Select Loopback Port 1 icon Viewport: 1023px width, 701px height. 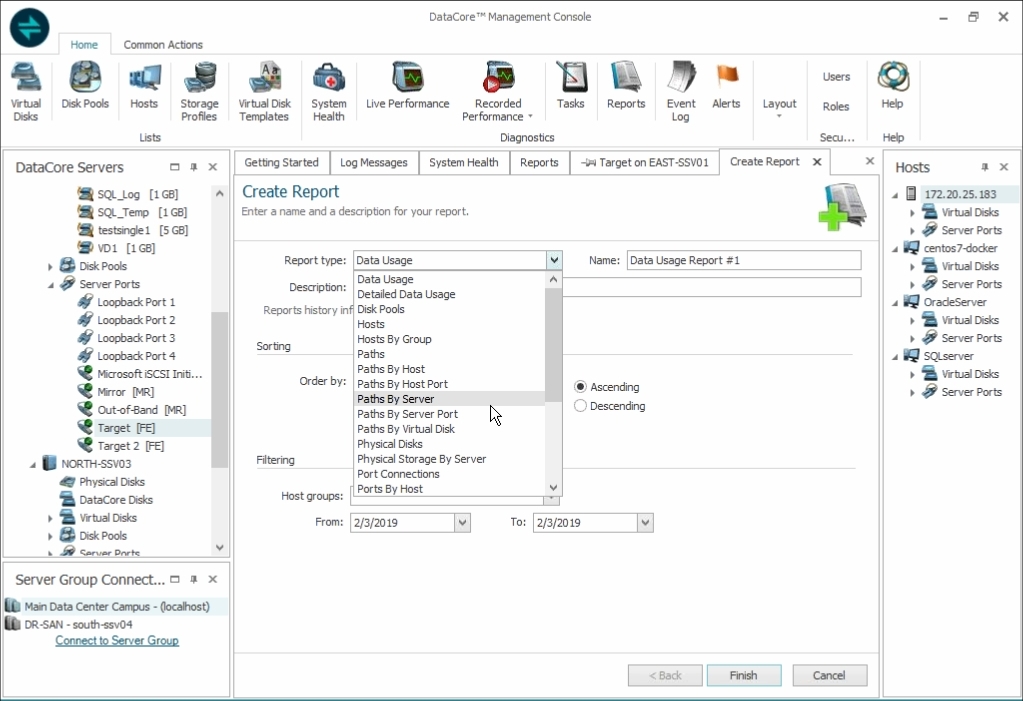click(85, 302)
